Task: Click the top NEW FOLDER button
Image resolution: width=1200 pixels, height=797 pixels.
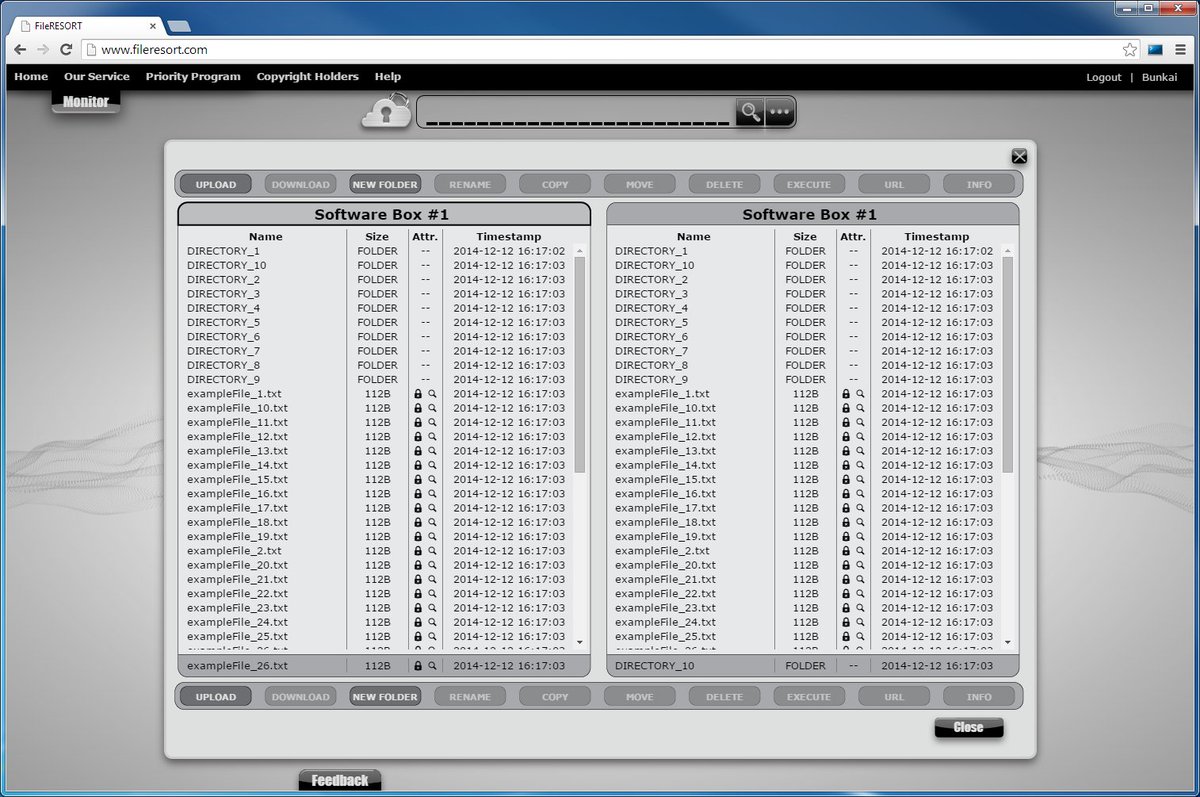Action: 385,184
